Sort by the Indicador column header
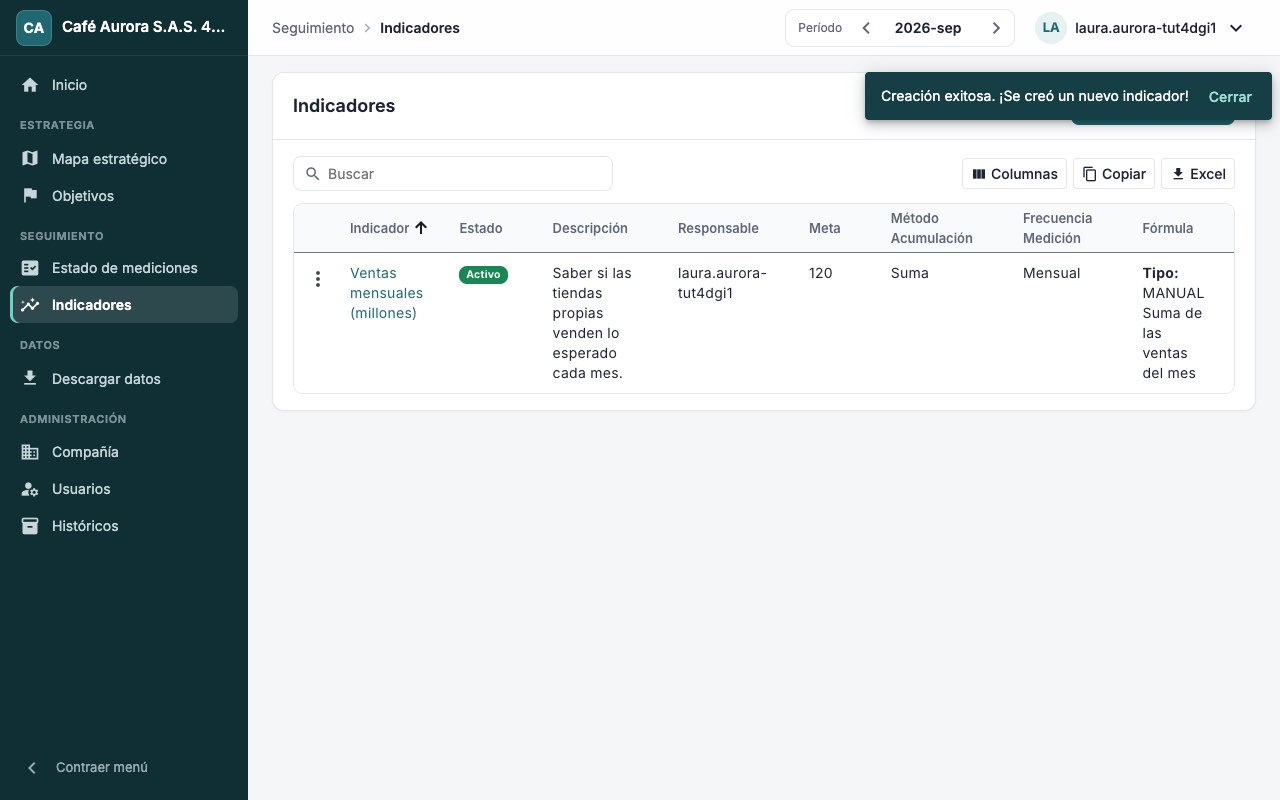1280x800 pixels. coord(379,228)
